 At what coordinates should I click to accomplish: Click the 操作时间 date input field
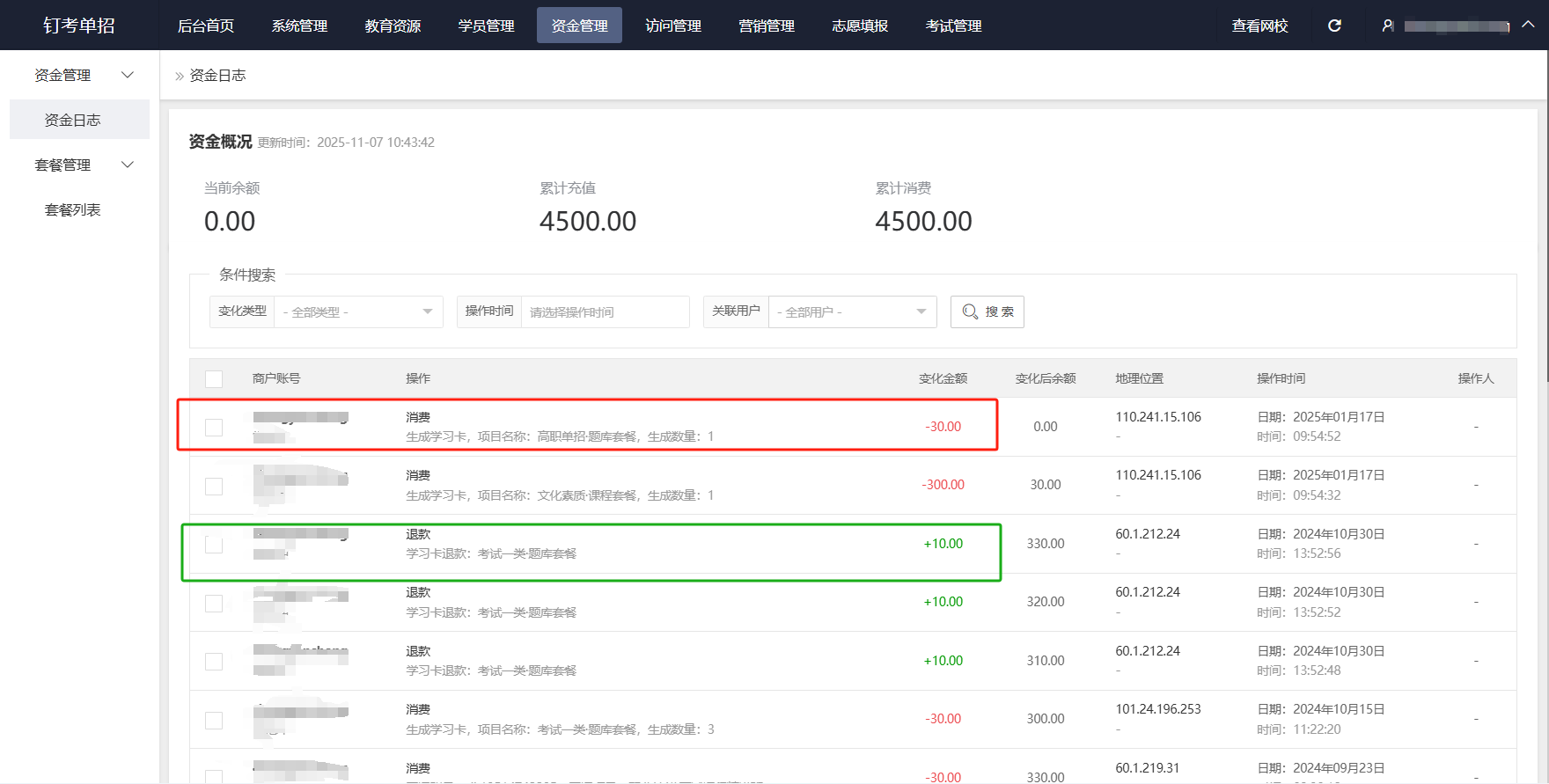[x=605, y=311]
